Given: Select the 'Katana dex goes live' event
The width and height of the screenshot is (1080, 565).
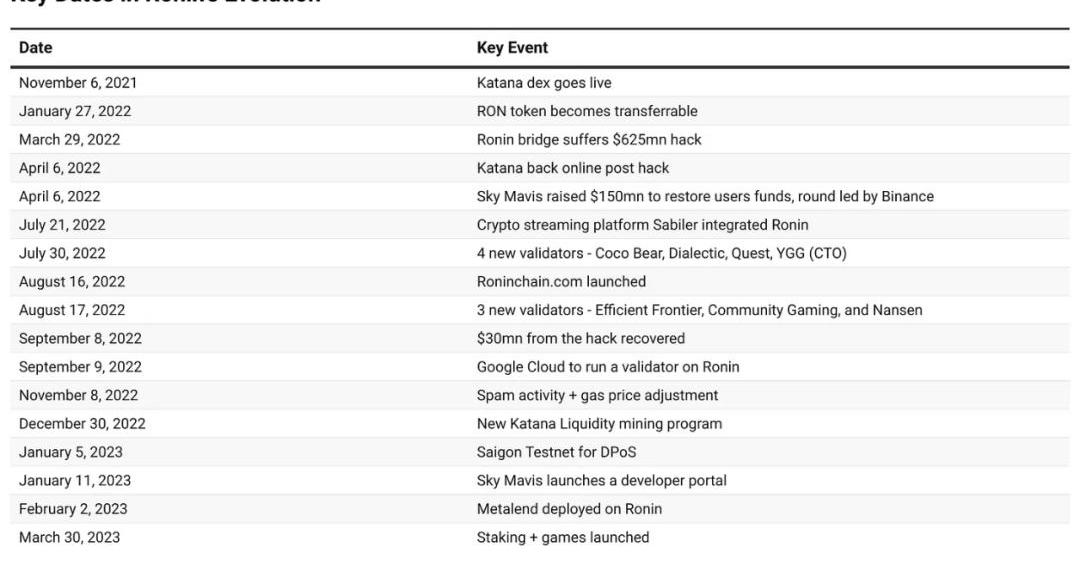Looking at the screenshot, I should [543, 83].
